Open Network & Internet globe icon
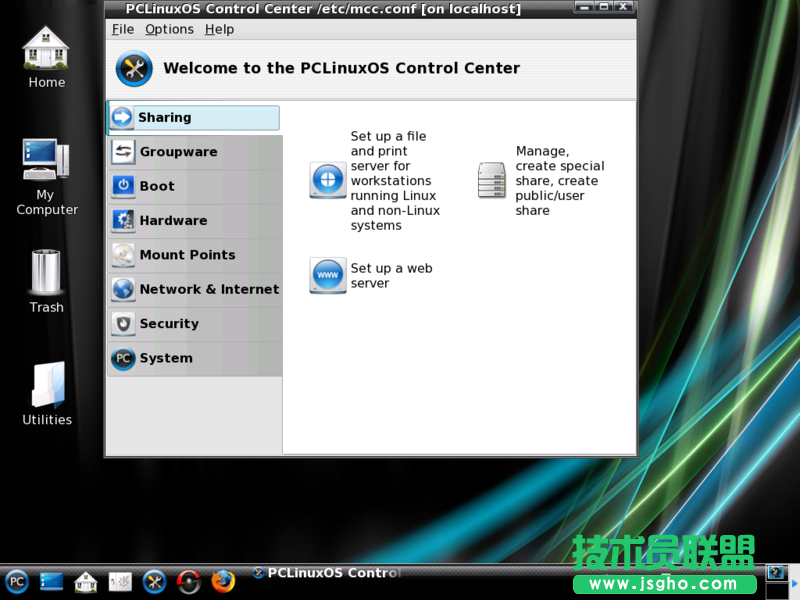The width and height of the screenshot is (800, 600). click(x=123, y=290)
